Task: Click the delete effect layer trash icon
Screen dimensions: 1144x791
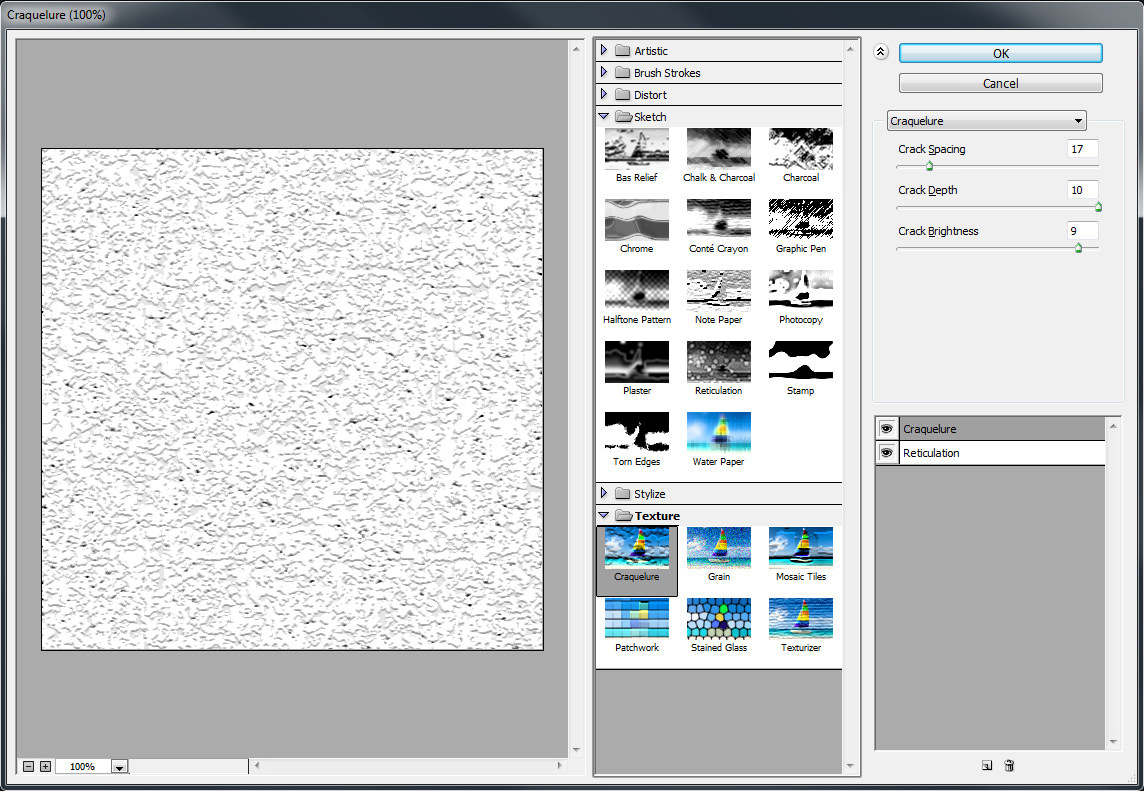Action: point(1009,766)
